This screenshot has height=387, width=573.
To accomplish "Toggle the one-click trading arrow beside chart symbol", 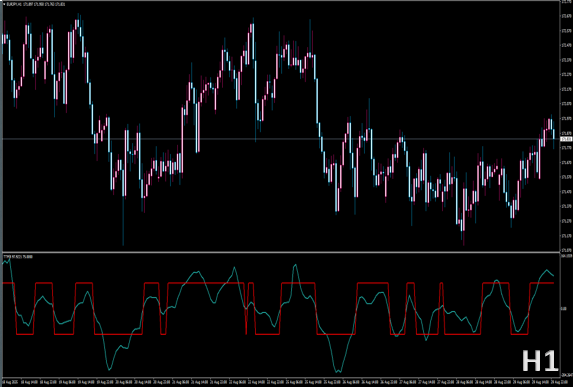I will click(x=4, y=4).
